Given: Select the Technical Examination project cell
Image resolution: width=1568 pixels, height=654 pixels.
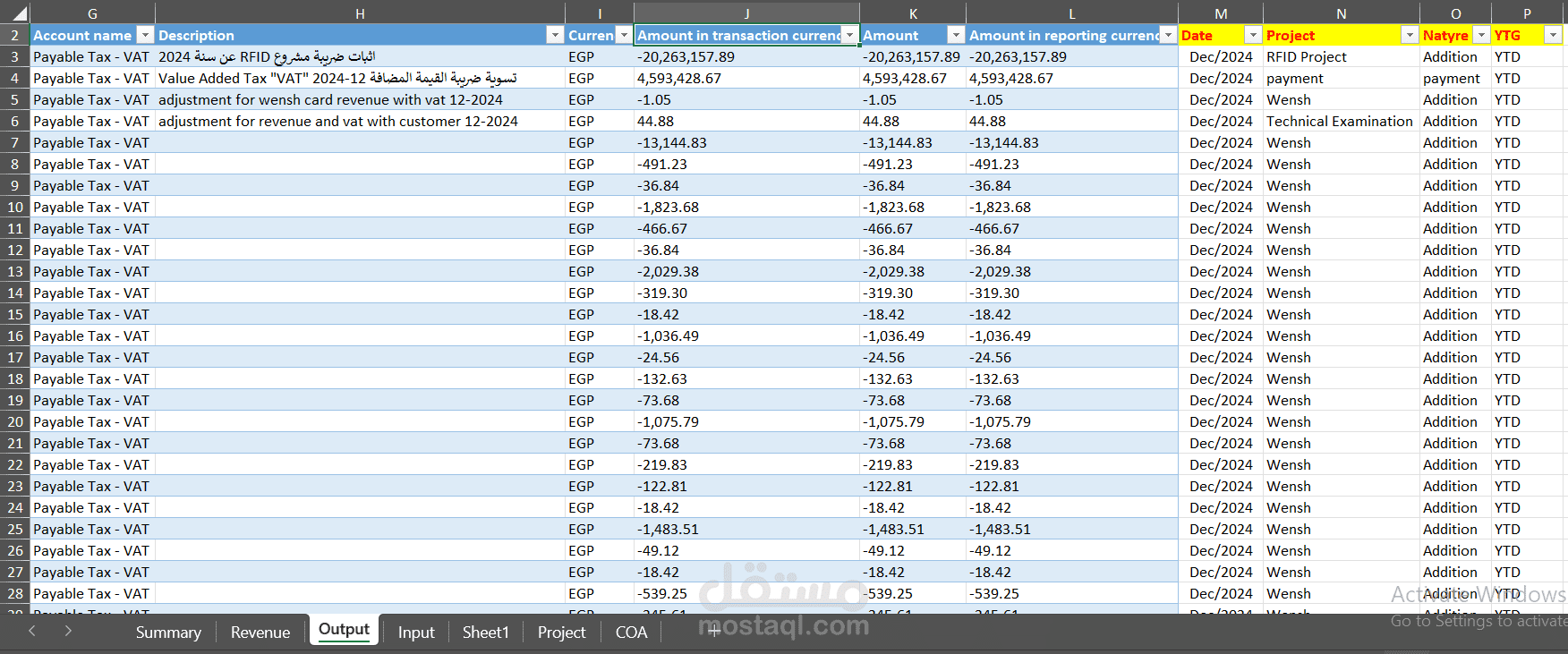Looking at the screenshot, I should (x=1342, y=121).
